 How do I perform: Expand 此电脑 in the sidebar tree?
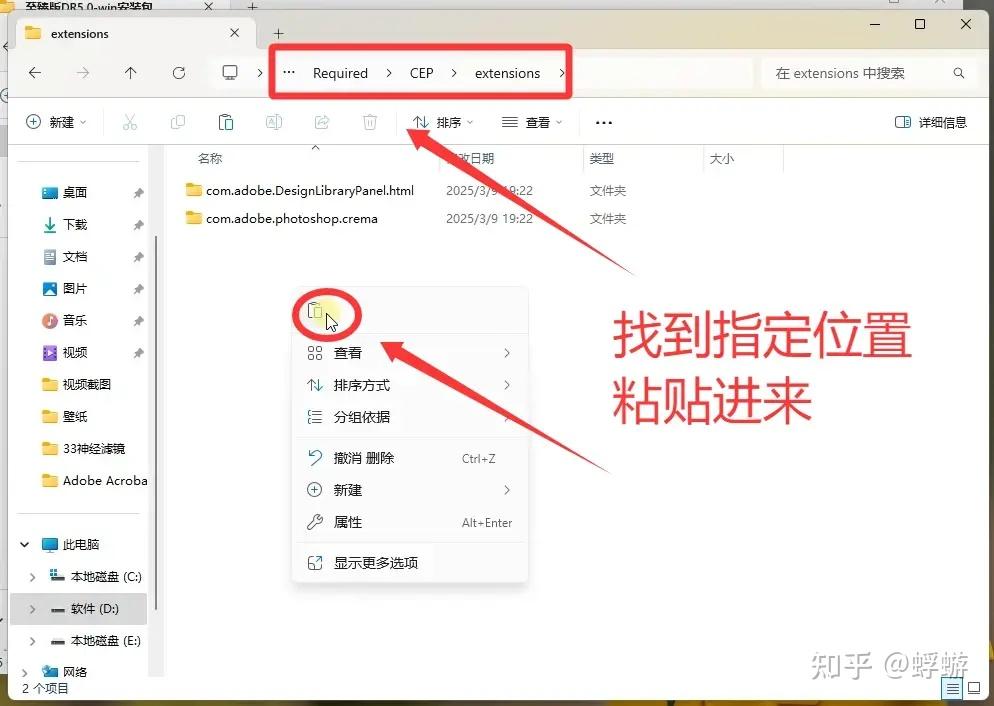pos(24,544)
